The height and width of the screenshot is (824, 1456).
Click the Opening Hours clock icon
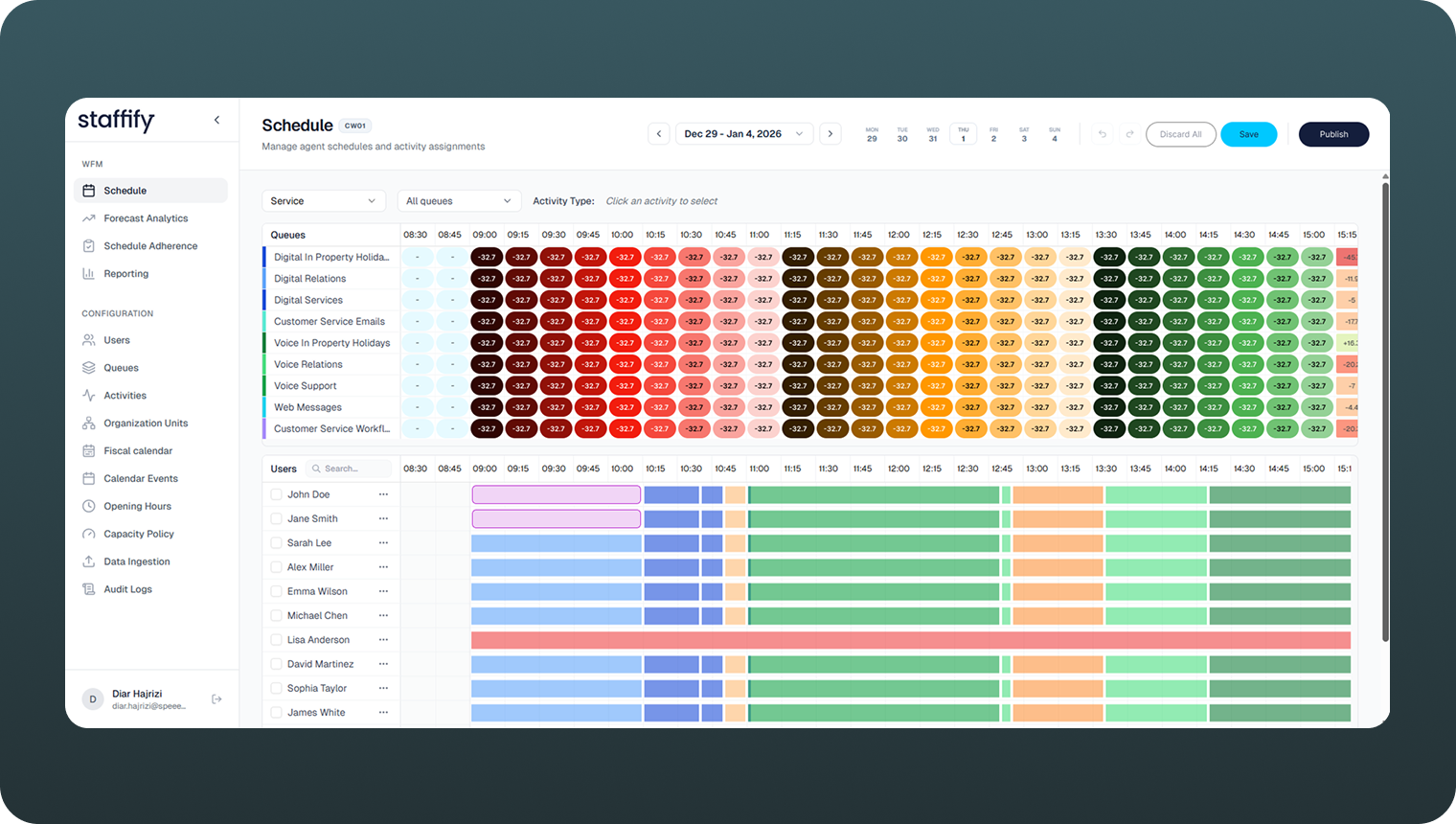tap(89, 506)
